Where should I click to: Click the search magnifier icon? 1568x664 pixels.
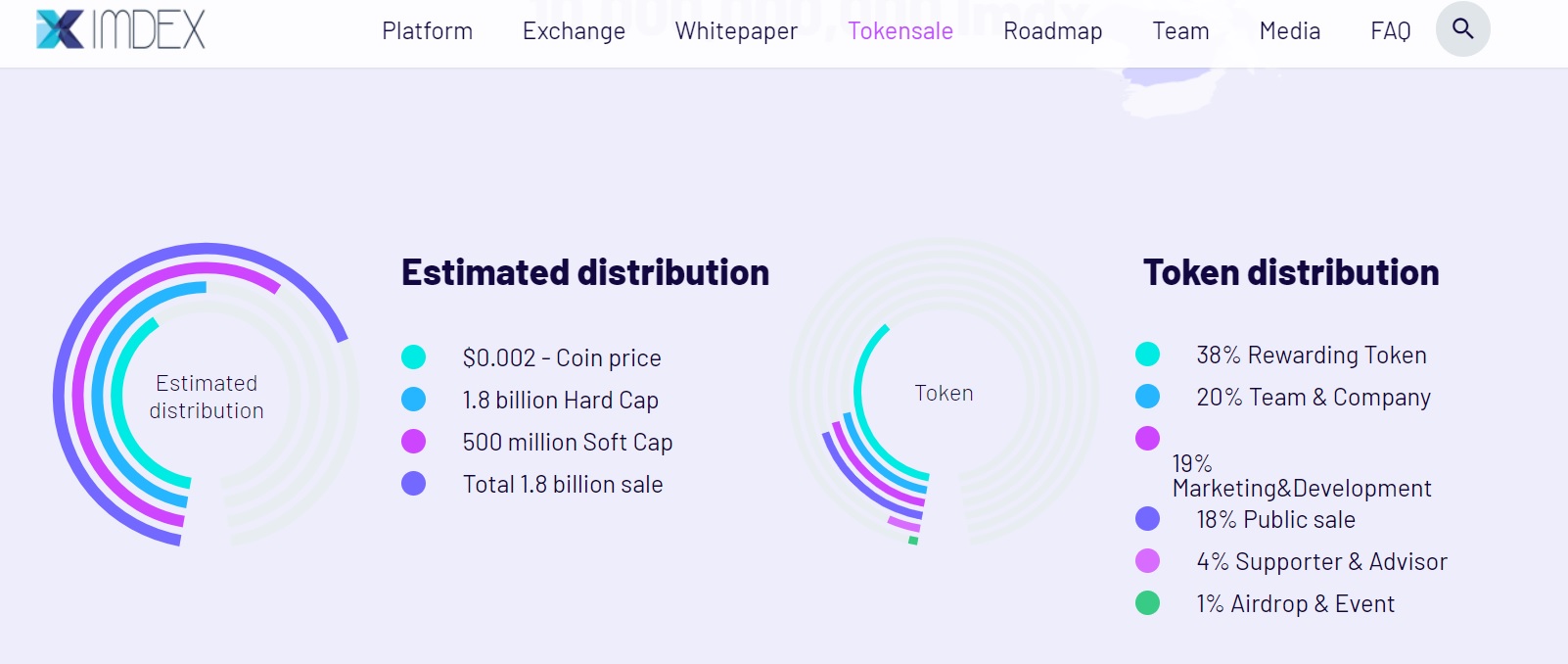pyautogui.click(x=1462, y=29)
